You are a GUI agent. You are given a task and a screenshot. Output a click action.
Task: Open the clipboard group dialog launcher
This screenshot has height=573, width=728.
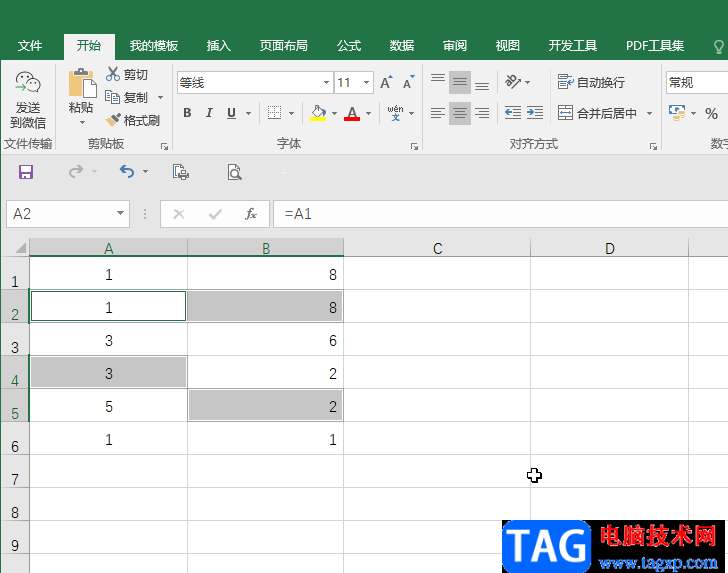click(164, 146)
